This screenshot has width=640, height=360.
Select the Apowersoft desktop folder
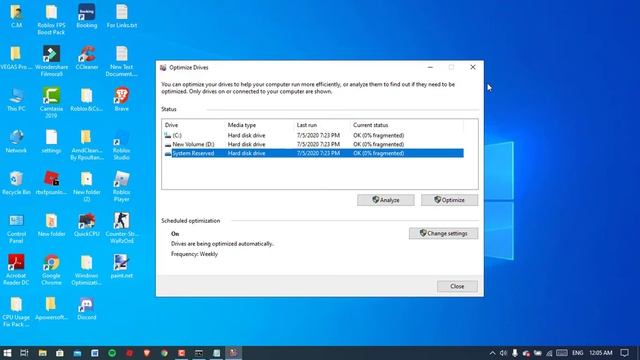51,309
